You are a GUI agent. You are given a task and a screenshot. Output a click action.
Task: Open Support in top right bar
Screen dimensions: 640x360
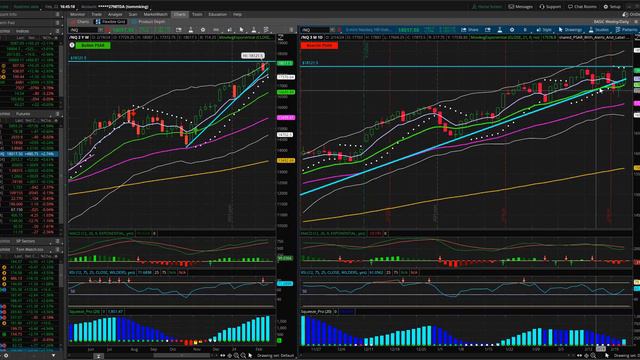[550, 7]
